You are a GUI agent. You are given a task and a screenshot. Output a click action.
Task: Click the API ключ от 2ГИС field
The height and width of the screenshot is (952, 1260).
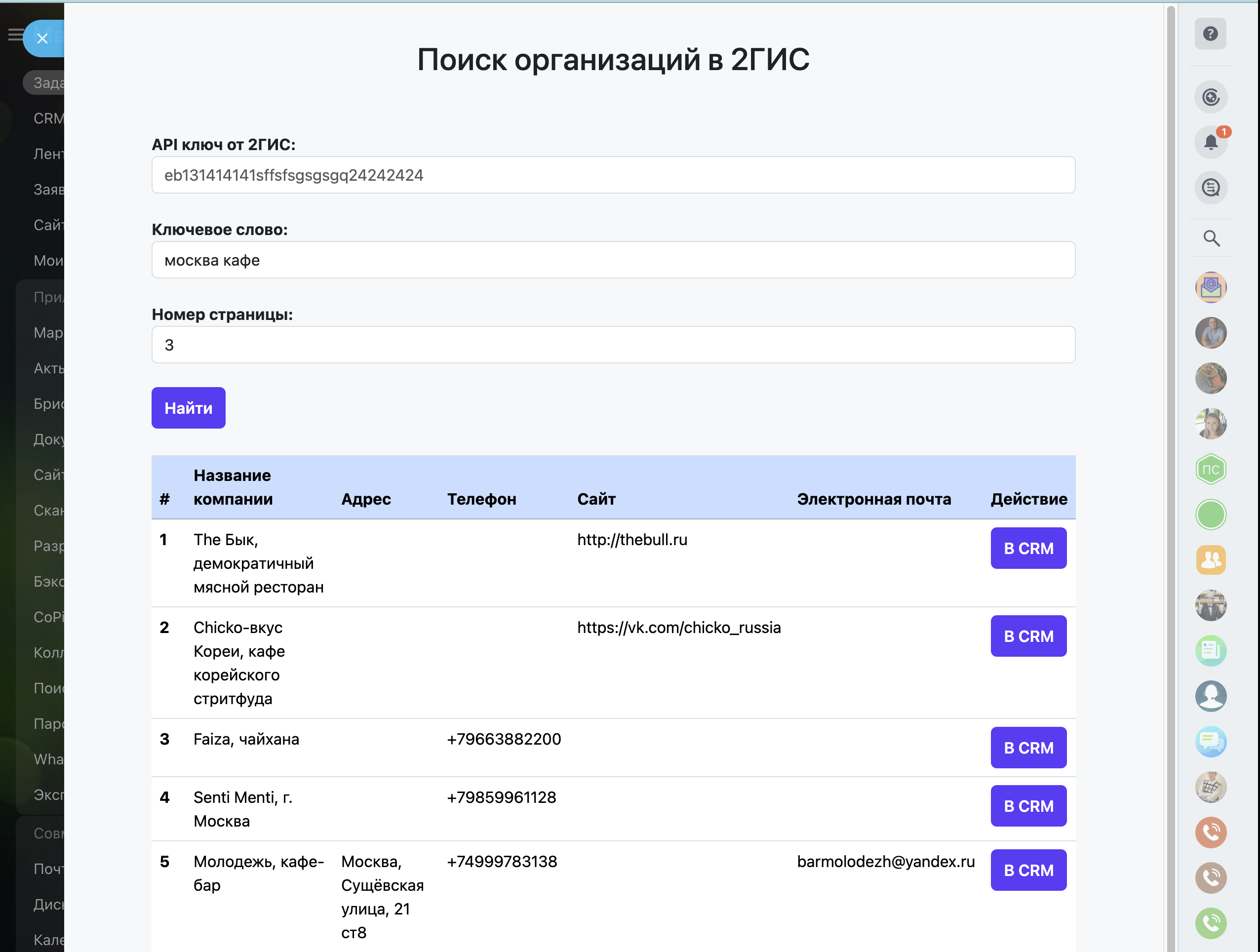613,175
